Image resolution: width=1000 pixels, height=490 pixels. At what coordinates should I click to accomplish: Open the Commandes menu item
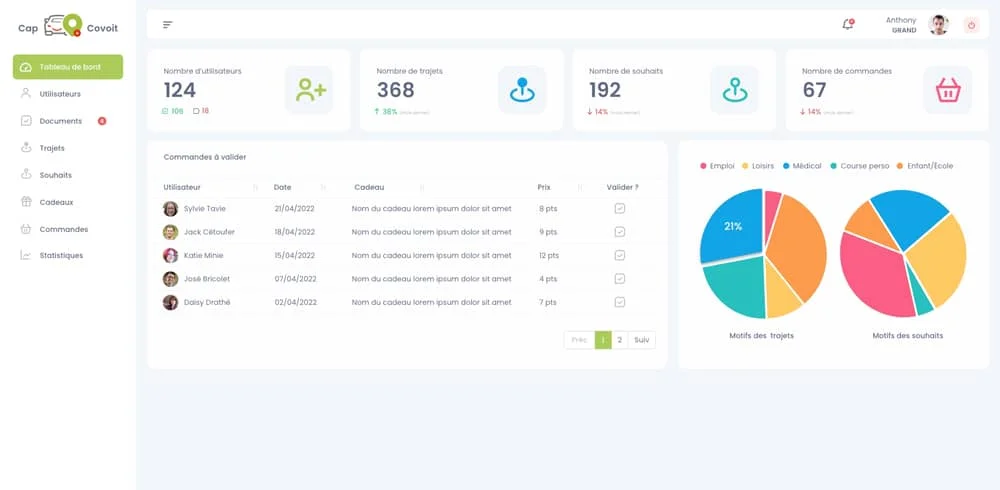tap(64, 229)
